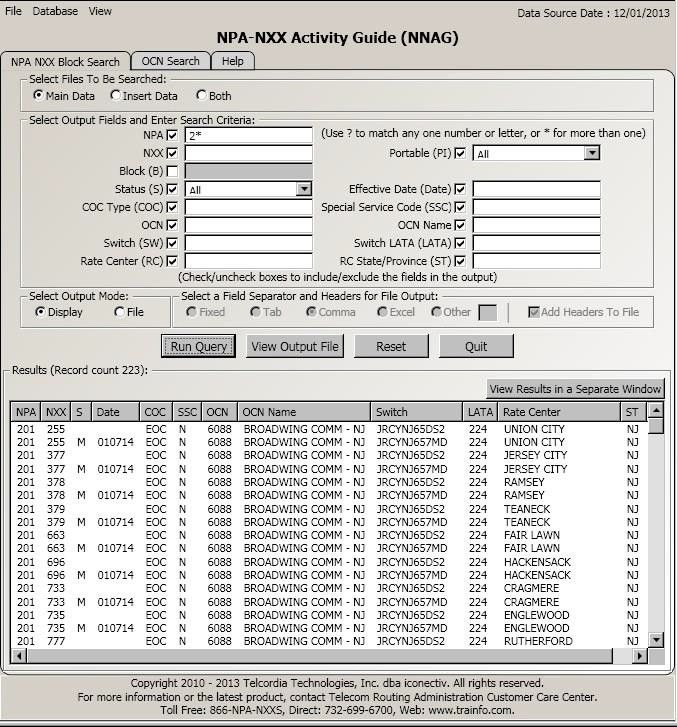Click the RUTHERFORD rate center cell
Viewport: 677px width, 727px height.
click(538, 641)
